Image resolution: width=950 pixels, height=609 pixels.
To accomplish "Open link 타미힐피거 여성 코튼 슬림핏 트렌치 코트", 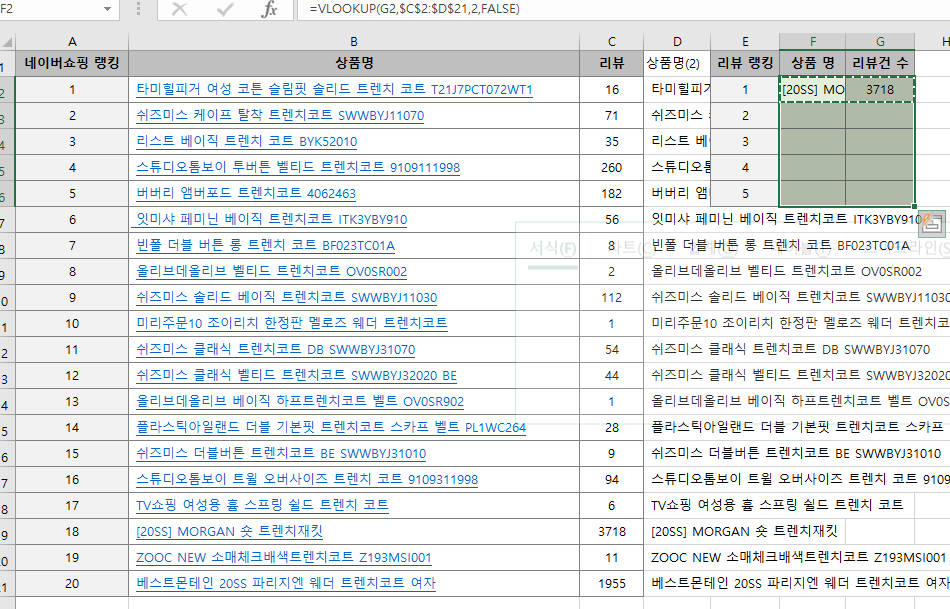I will 334,90.
